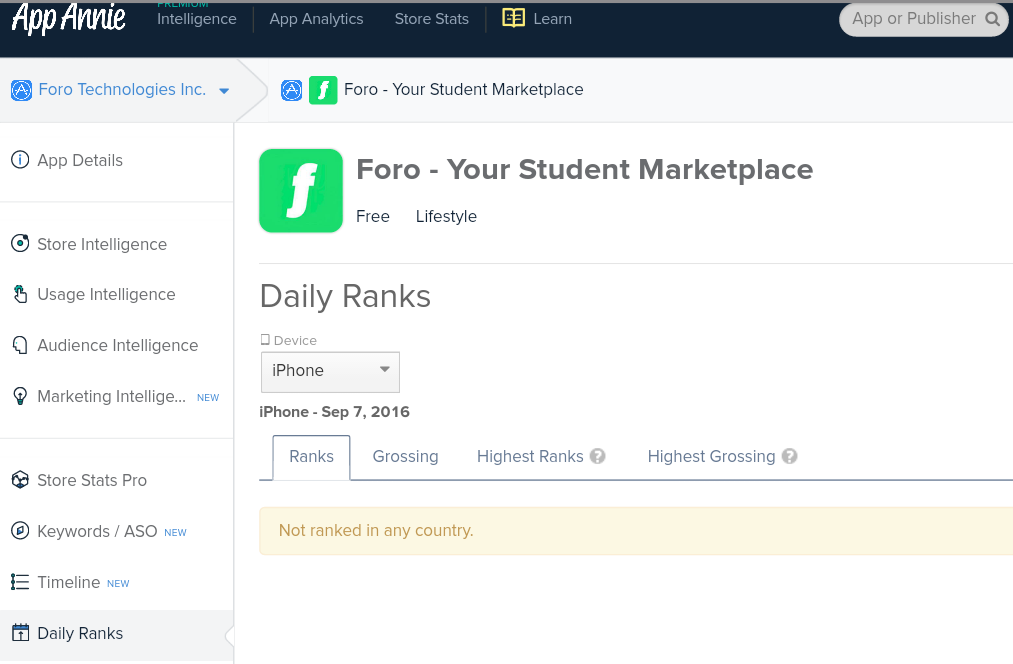1013x664 pixels.
Task: Click the Daily Ranks calendar icon
Action: coord(20,633)
